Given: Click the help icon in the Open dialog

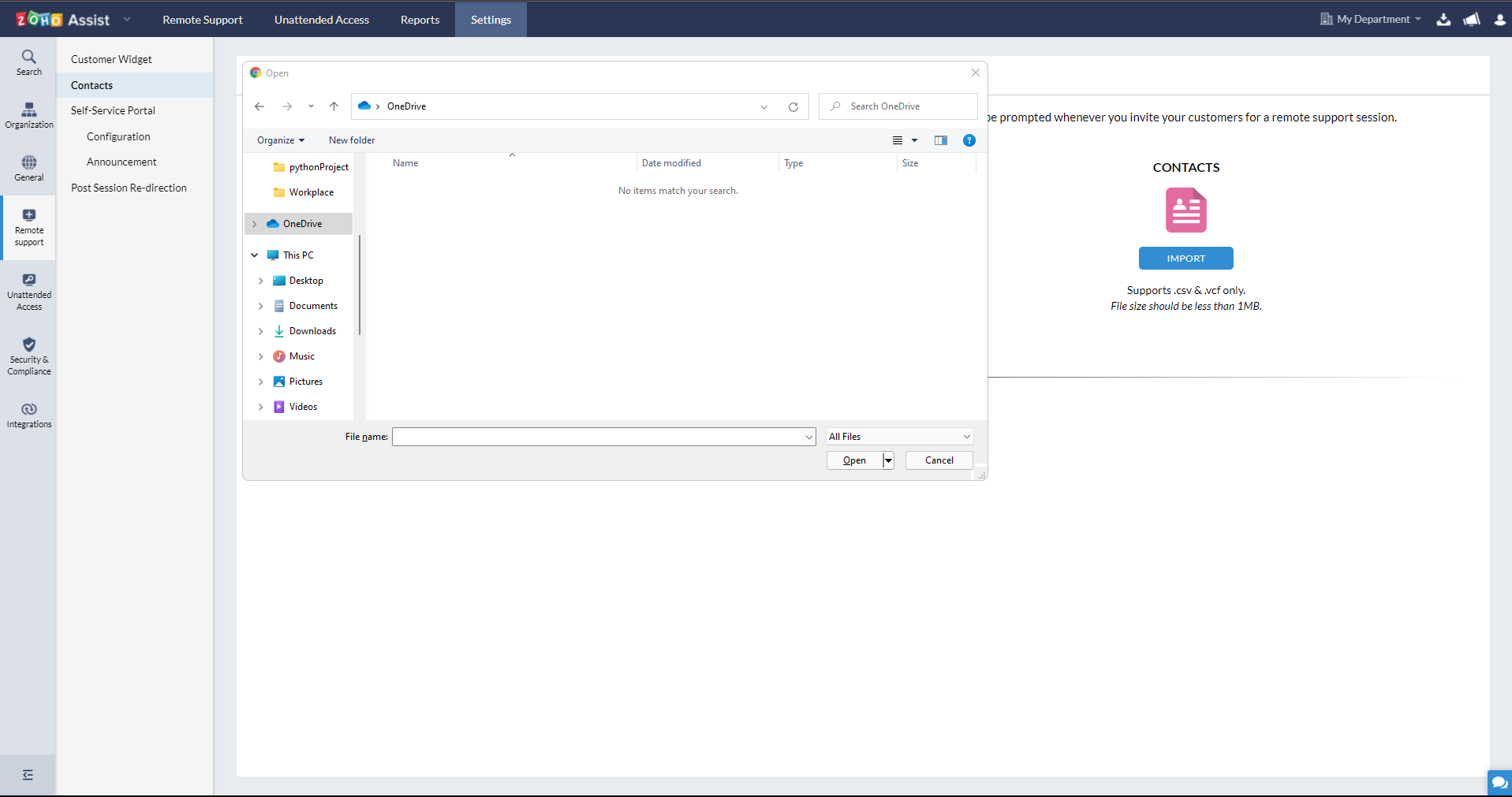Looking at the screenshot, I should [x=968, y=140].
